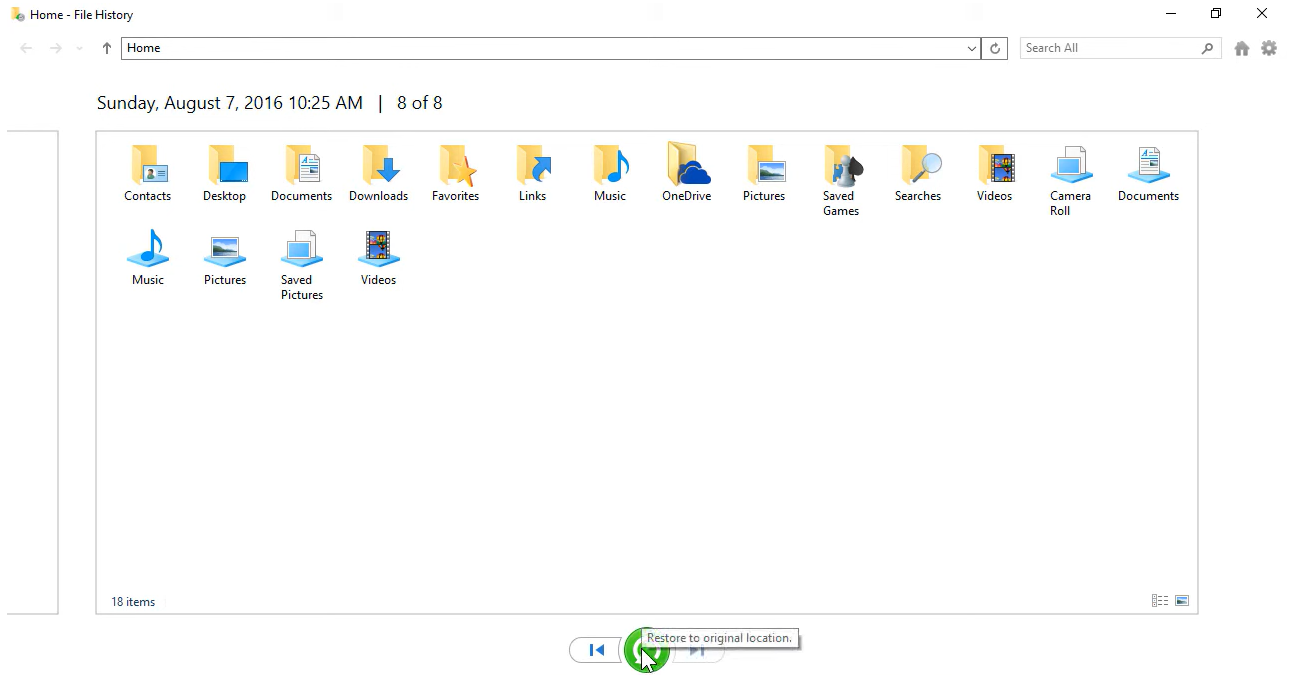Select the Camera Roll library

coord(1070,181)
